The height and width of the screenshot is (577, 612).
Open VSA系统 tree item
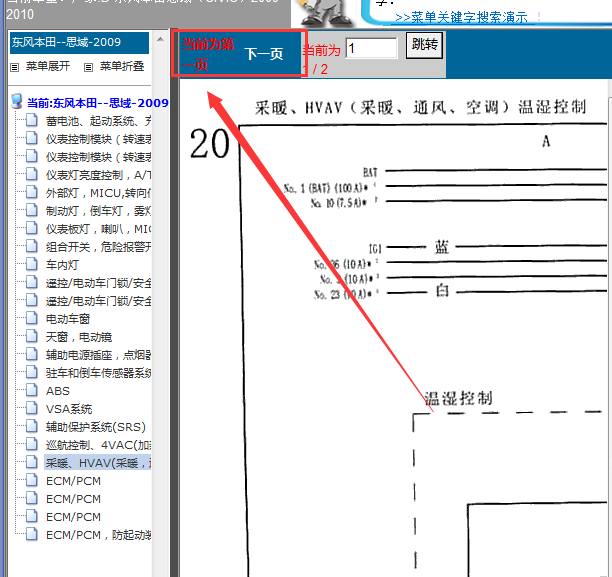69,409
